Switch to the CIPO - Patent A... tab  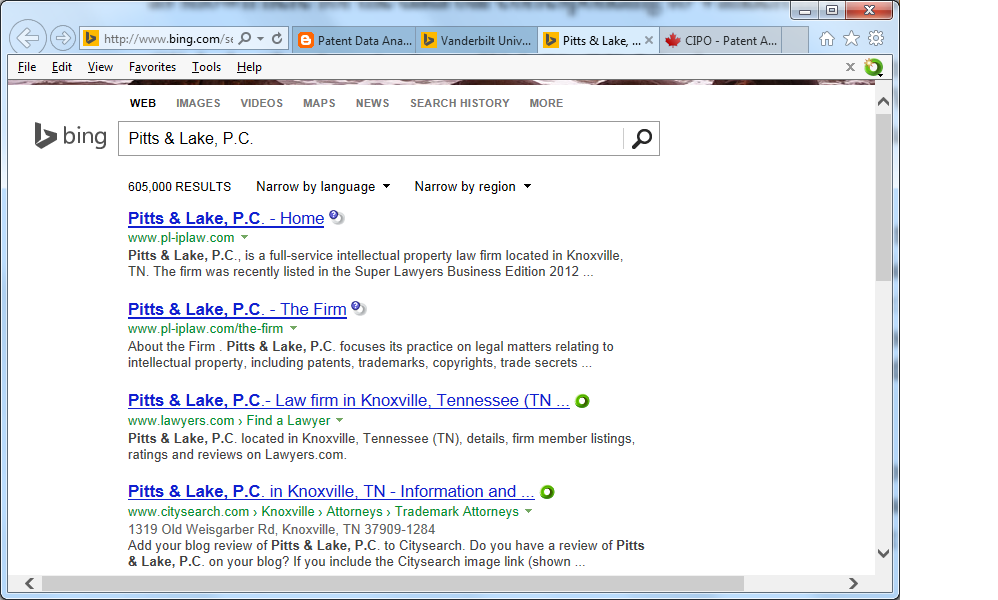[x=720, y=40]
